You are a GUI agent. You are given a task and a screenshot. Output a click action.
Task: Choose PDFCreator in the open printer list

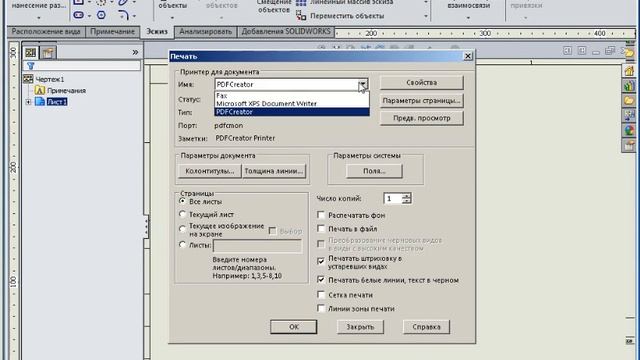click(292, 111)
